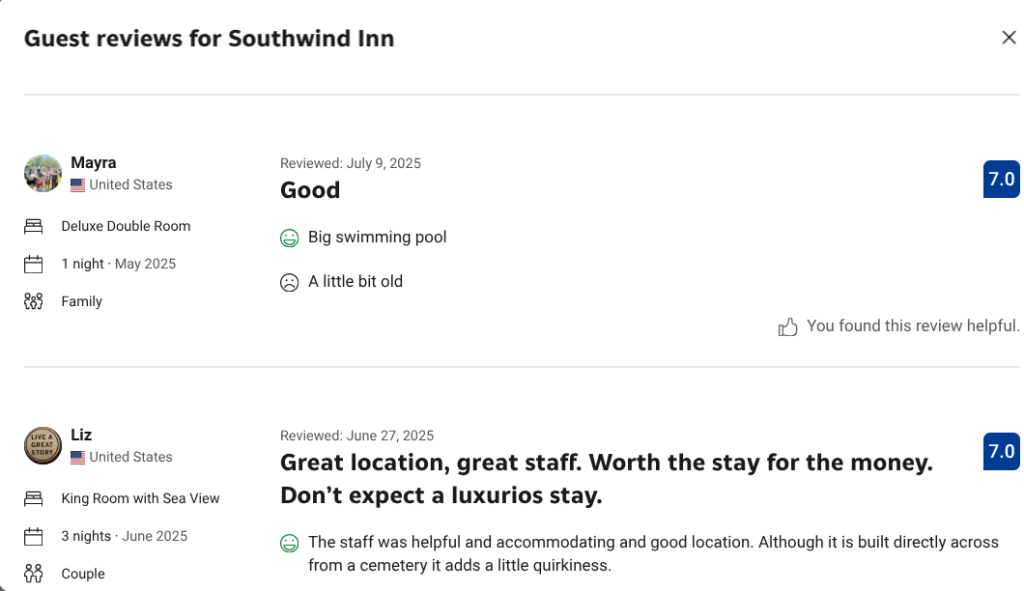
Task: Click the green smiley on Liz's review
Action: (x=289, y=543)
